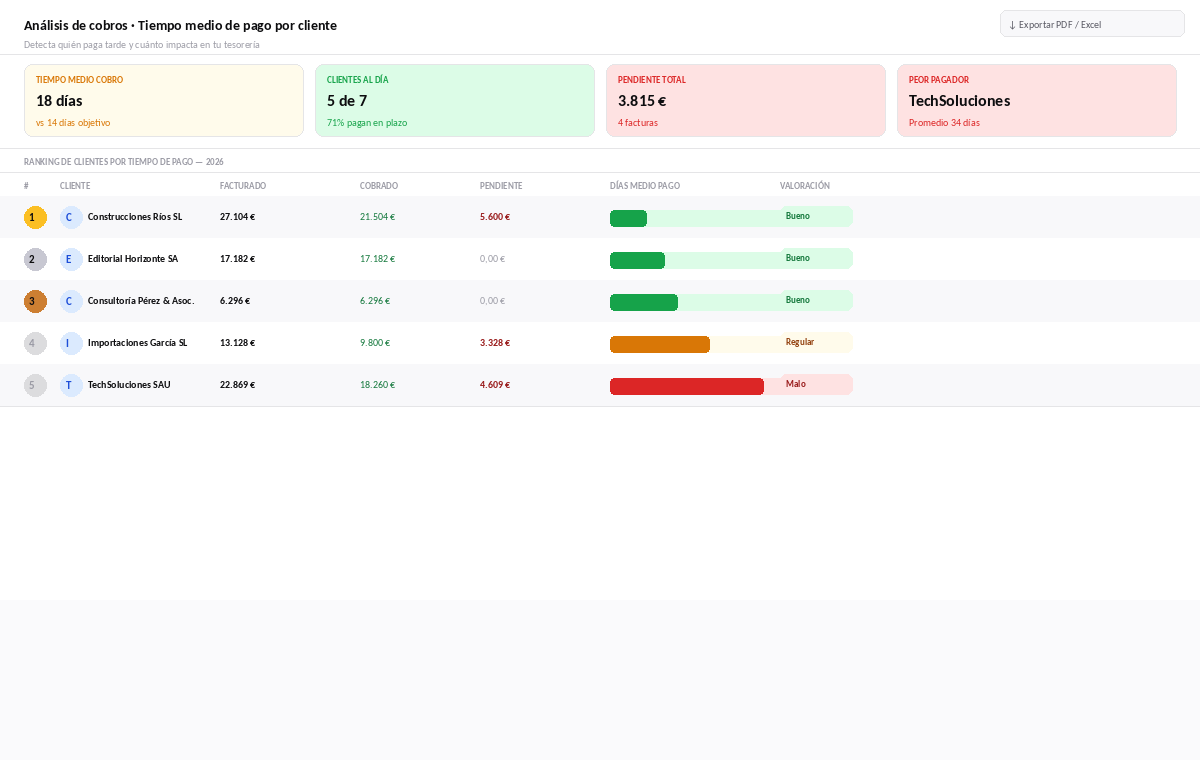
Task: Click pending amount 4.609 €
Action: tap(495, 385)
